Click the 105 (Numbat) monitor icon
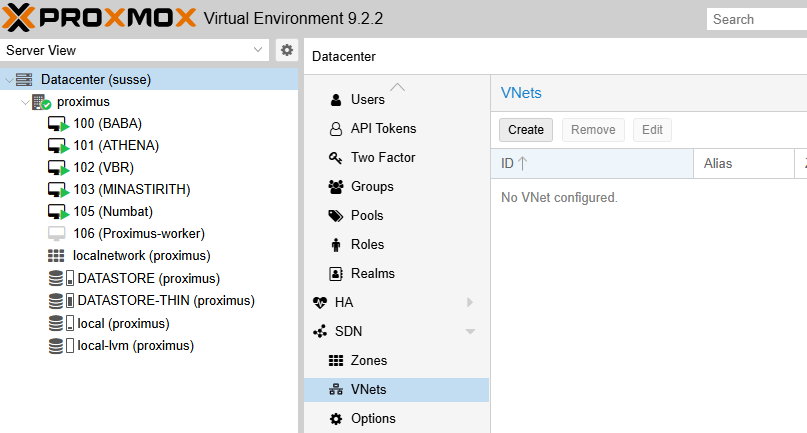 point(58,212)
